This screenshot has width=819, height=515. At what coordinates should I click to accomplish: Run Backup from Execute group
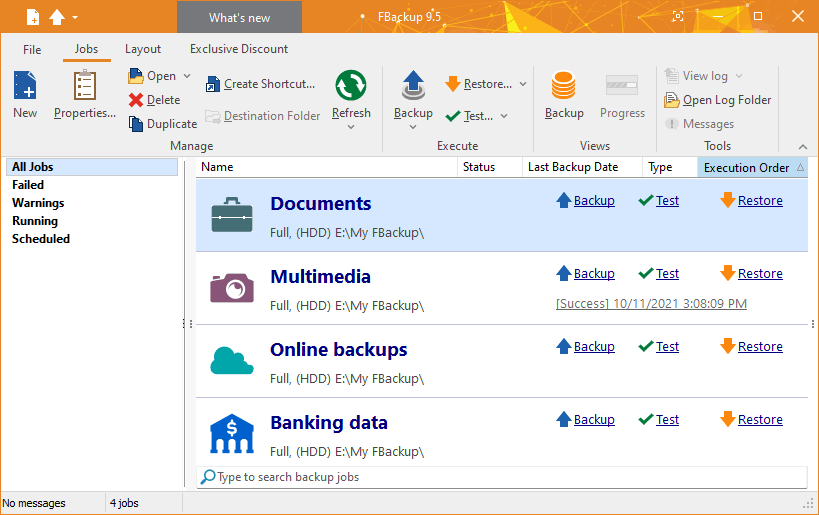[x=413, y=95]
